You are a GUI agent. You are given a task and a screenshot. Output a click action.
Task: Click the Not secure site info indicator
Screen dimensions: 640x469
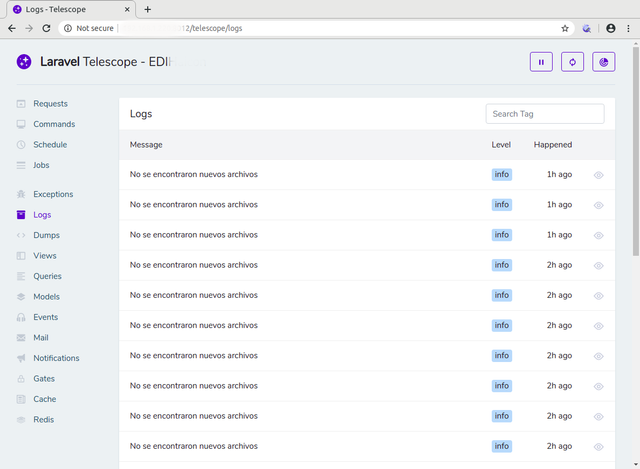click(x=89, y=28)
